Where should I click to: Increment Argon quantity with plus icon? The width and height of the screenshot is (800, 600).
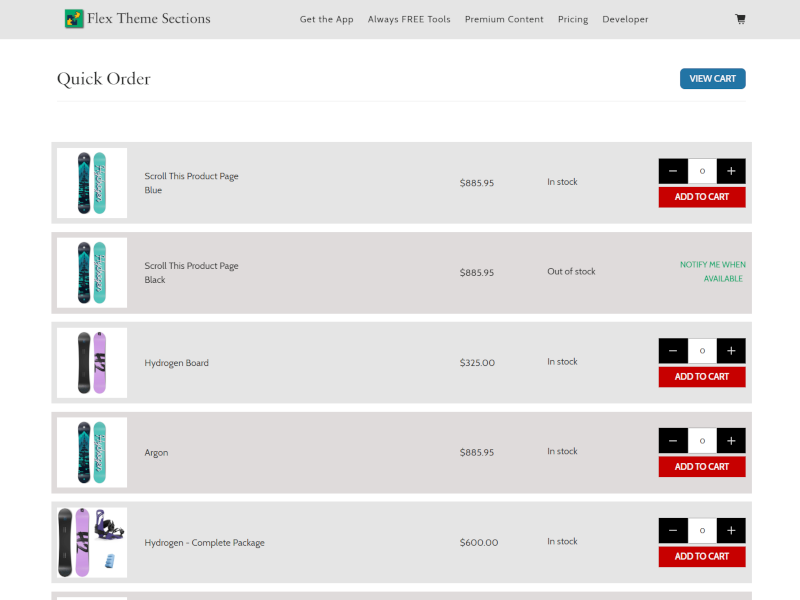pyautogui.click(x=731, y=441)
